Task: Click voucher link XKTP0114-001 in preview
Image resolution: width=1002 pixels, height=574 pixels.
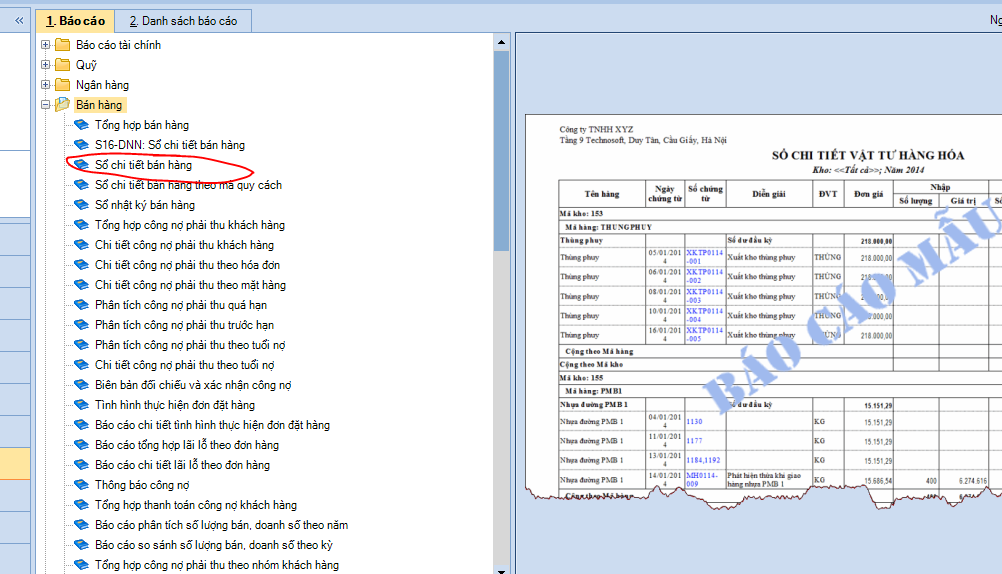Action: pos(705,257)
